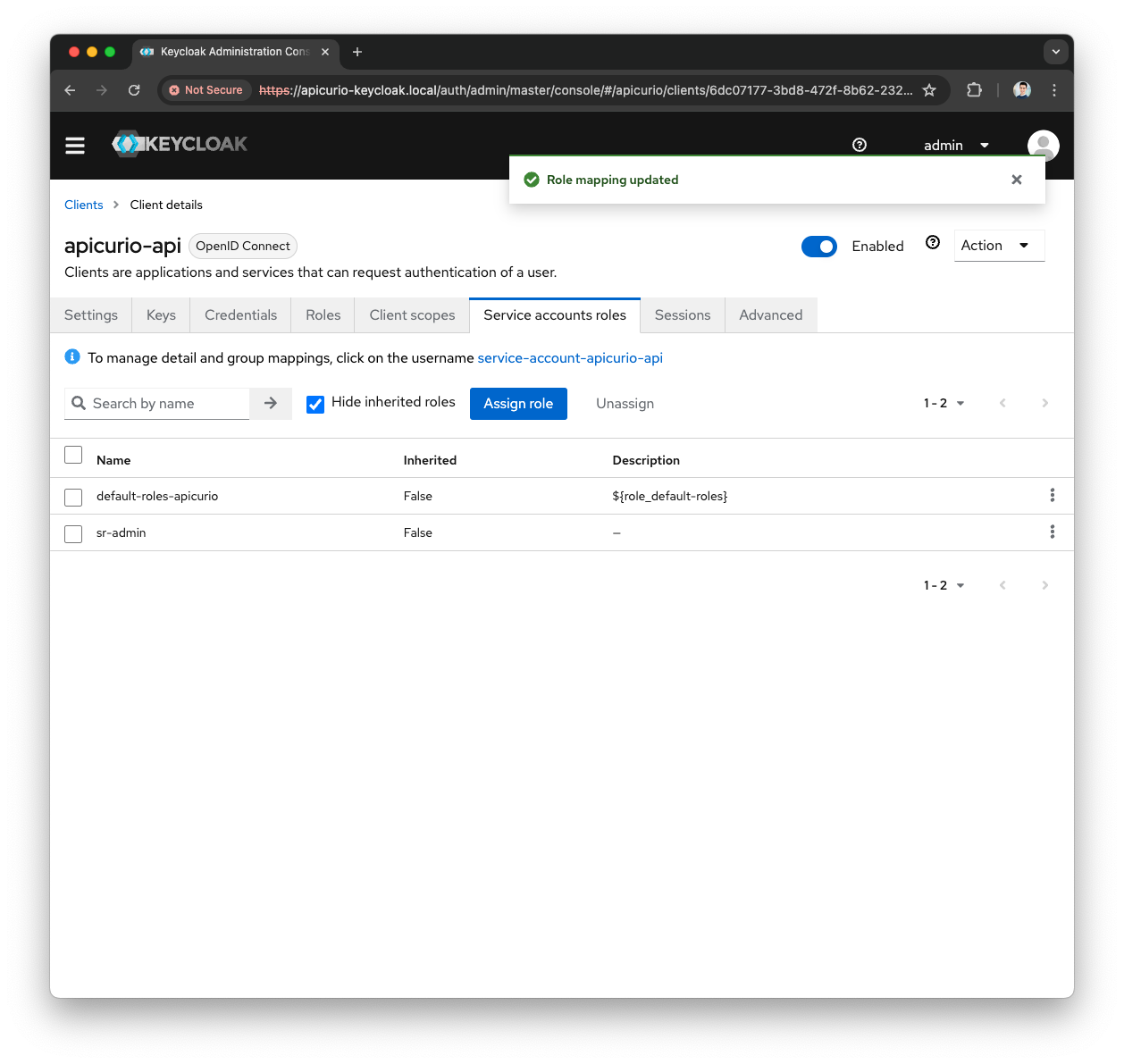The width and height of the screenshot is (1124, 1064).
Task: Click the Assign role button
Action: 518,404
